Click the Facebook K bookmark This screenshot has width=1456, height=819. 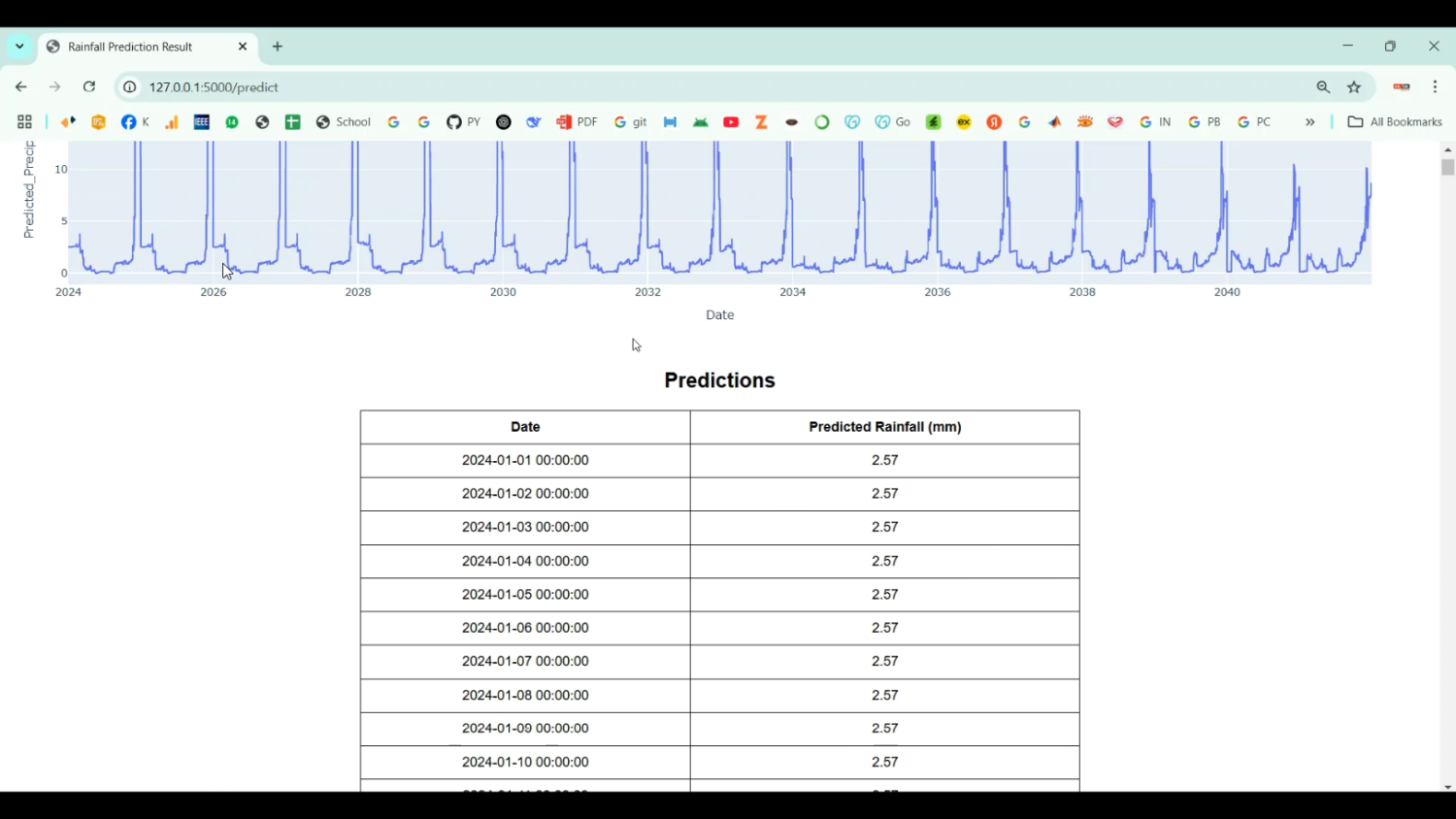pos(135,122)
